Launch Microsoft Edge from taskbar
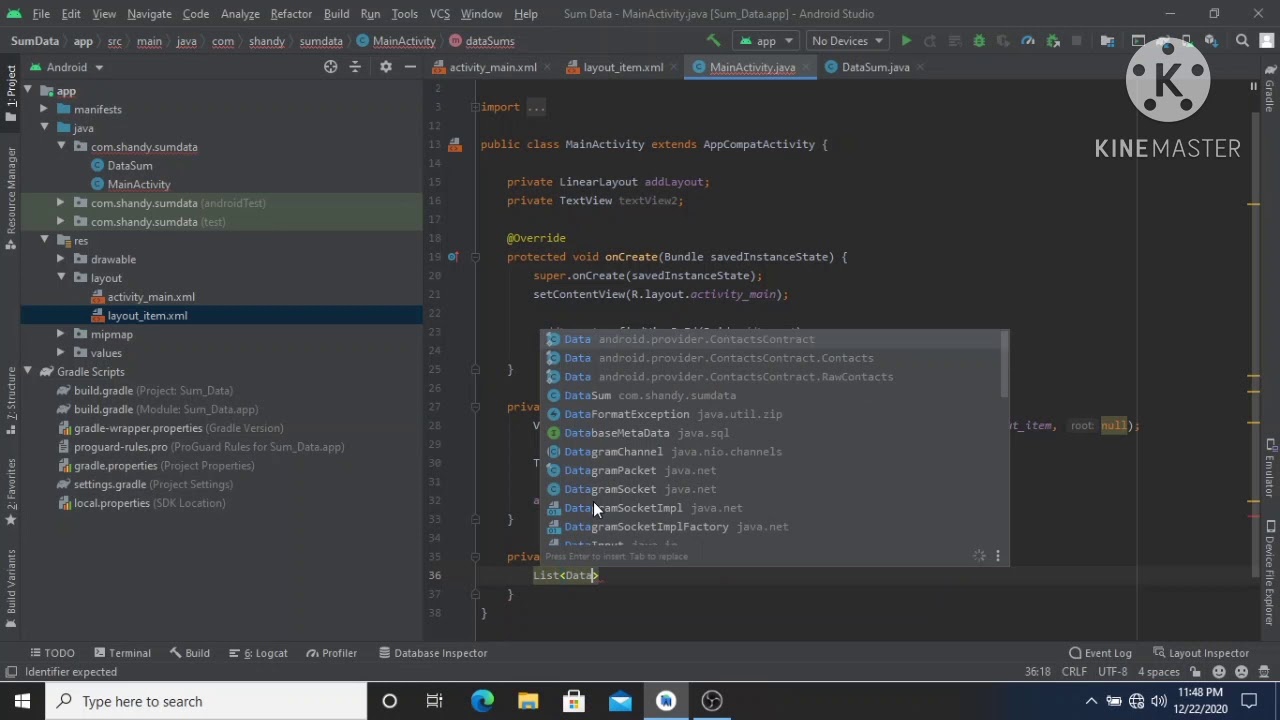The height and width of the screenshot is (720, 1280). tap(482, 701)
